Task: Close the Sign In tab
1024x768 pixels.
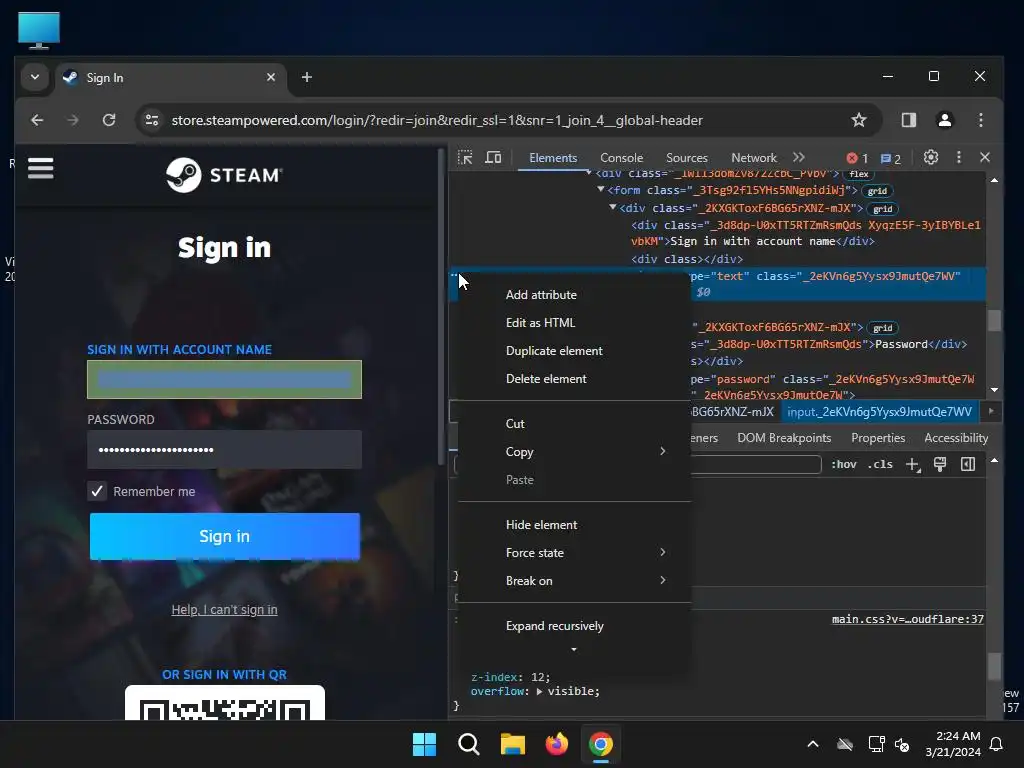Action: point(270,77)
